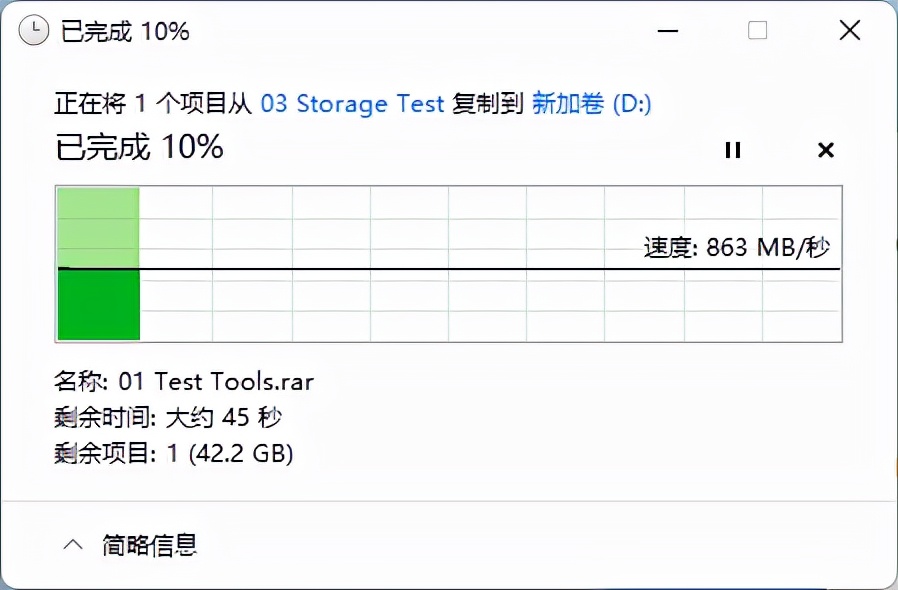Collapse details using the chevron arrow
898x590 pixels.
click(72, 545)
